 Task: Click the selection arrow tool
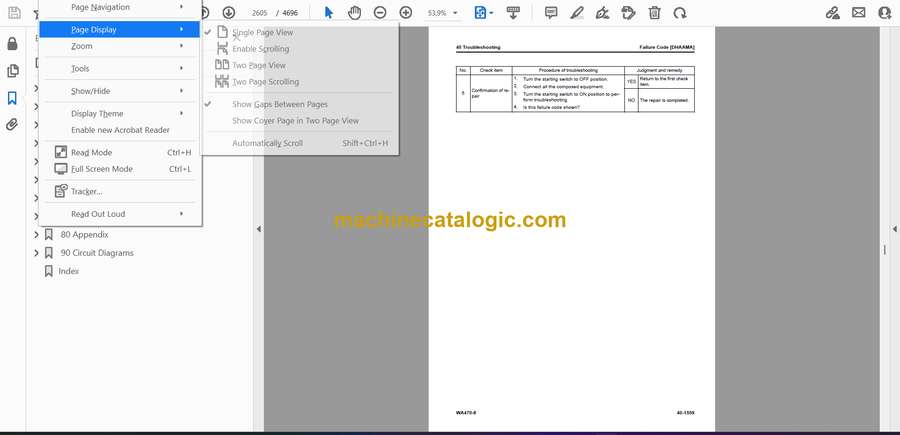point(329,13)
